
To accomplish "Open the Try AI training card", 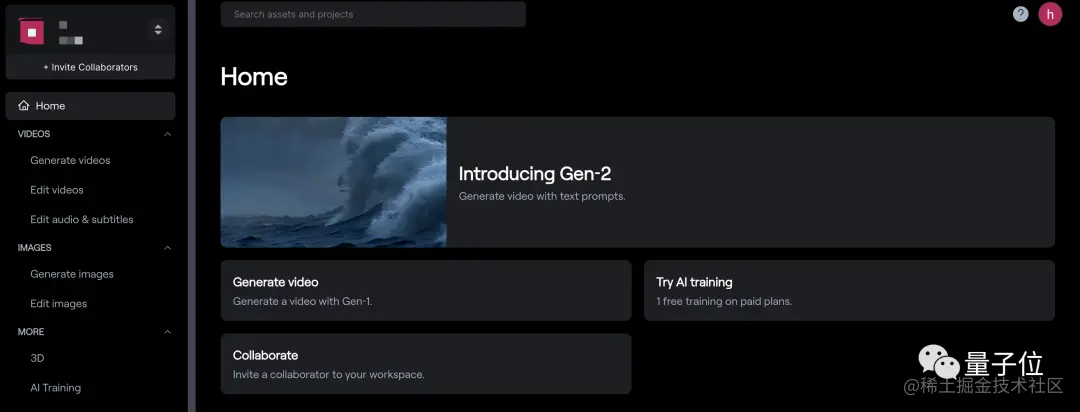I will tap(849, 290).
